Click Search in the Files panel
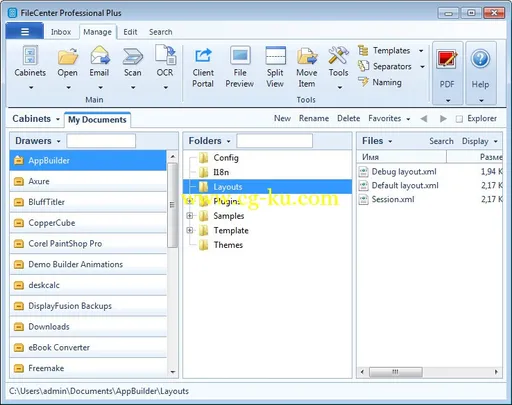This screenshot has height=405, width=512. pyautogui.click(x=441, y=141)
